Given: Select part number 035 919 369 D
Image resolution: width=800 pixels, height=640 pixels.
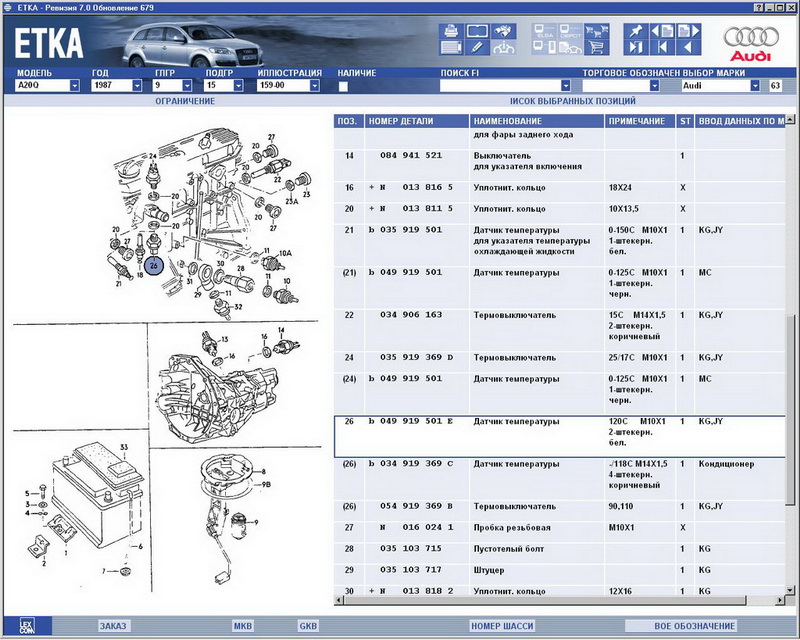Looking at the screenshot, I should [x=416, y=357].
